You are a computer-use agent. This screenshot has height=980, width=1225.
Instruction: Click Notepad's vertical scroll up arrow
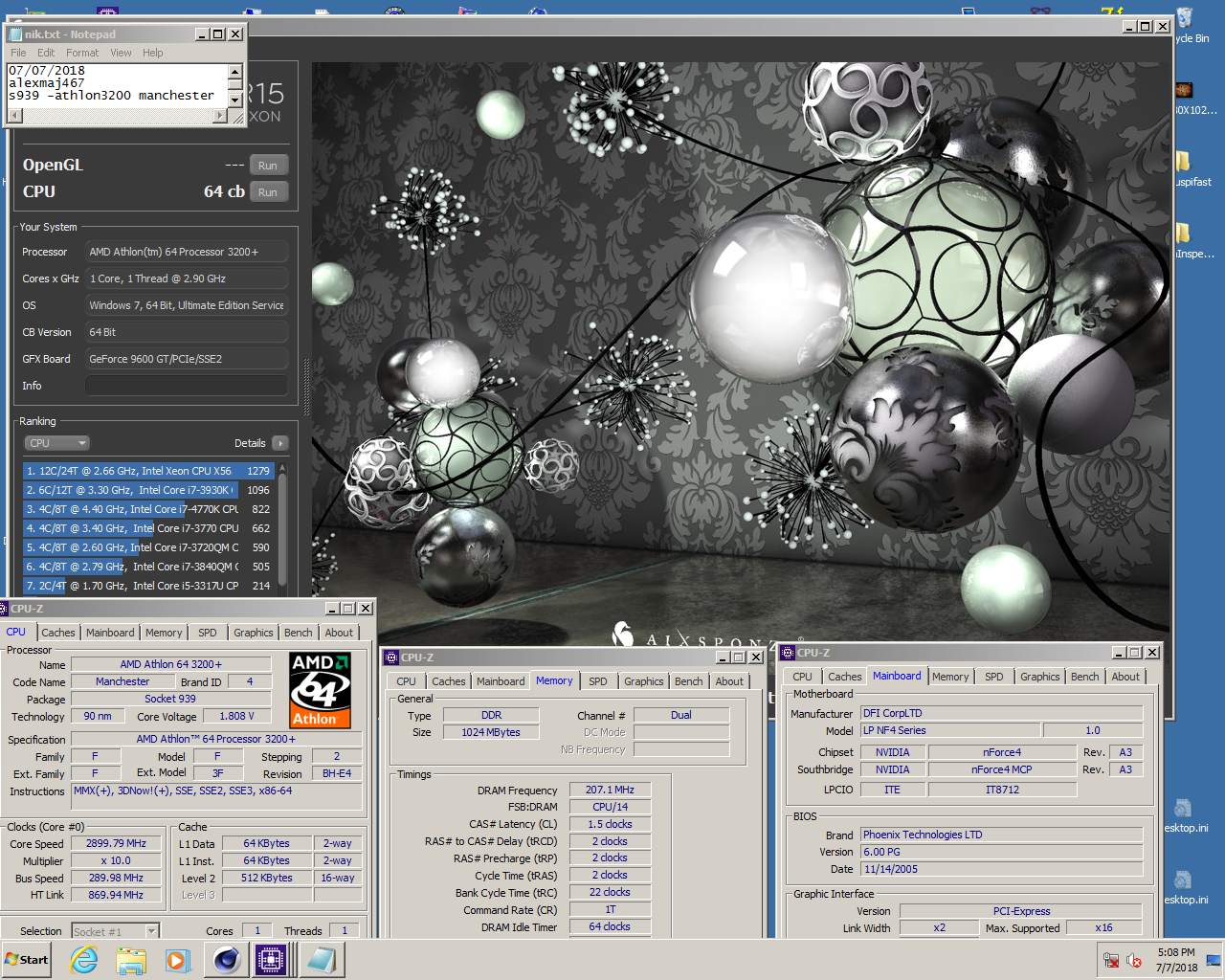pos(234,72)
